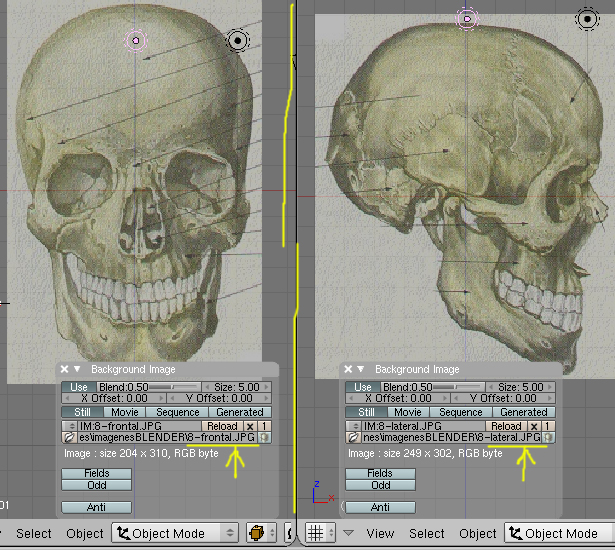Select Movie source type in right panel

click(x=408, y=412)
